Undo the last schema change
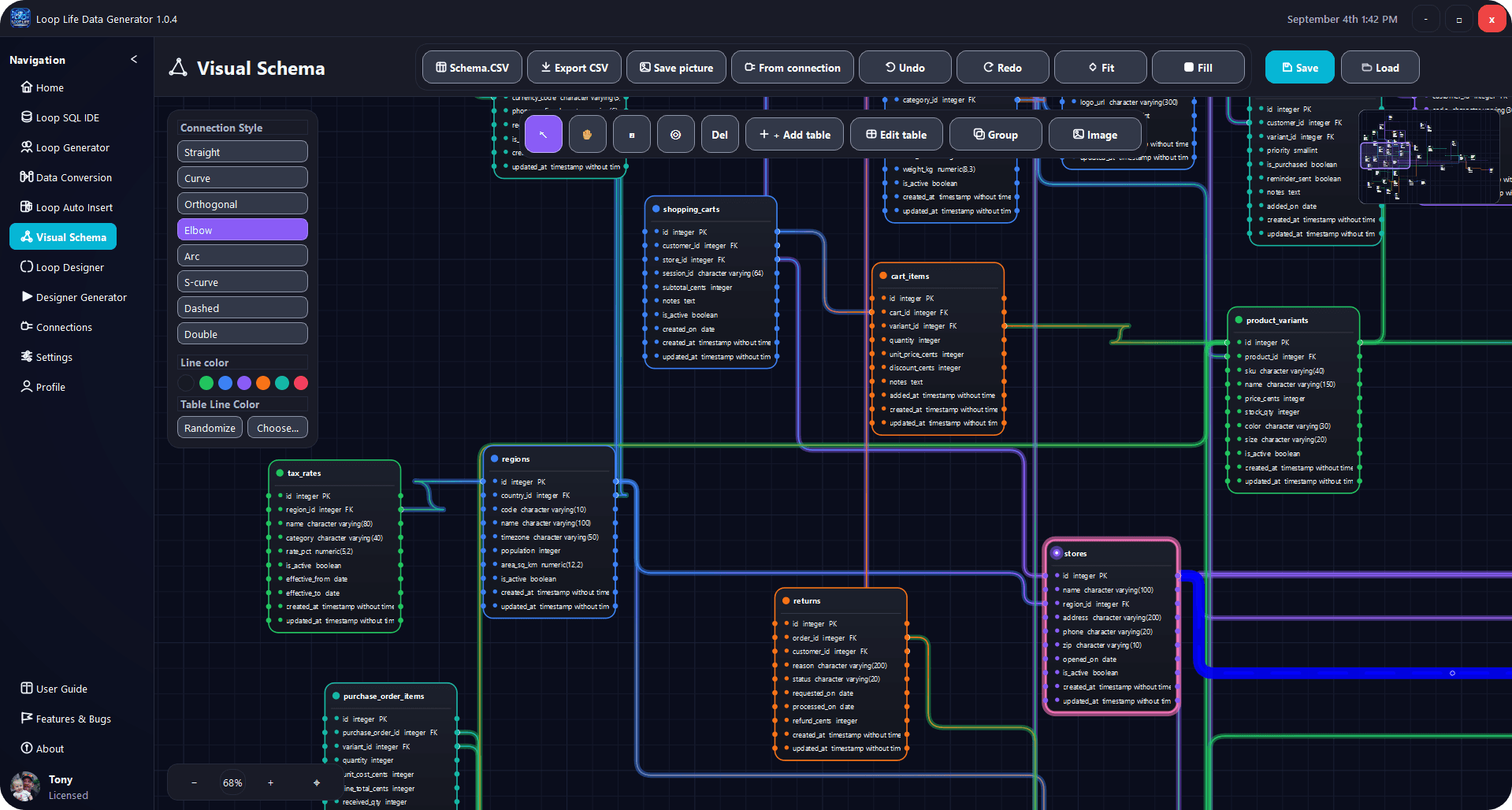 point(905,67)
